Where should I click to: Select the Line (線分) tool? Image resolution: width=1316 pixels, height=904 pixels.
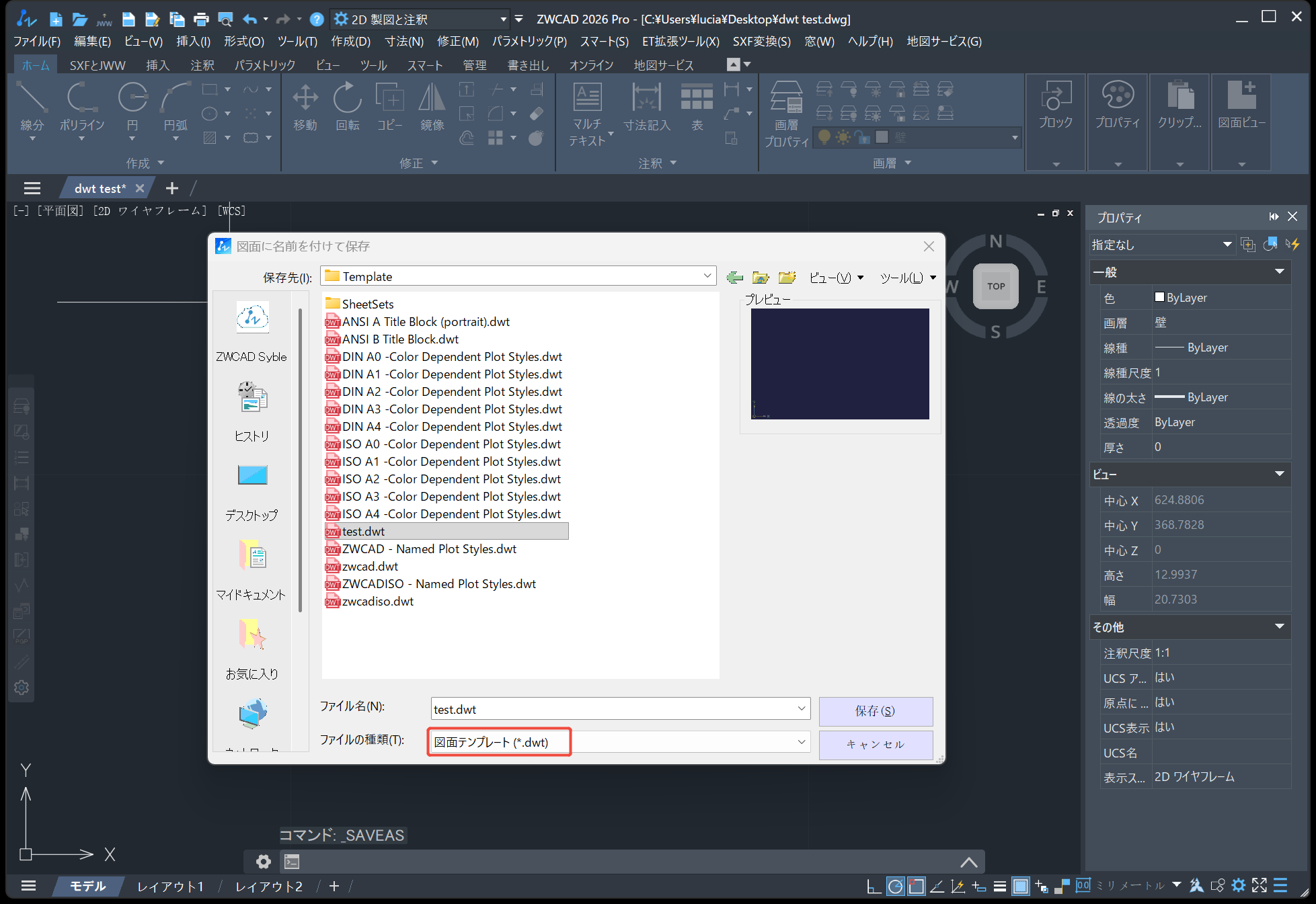[32, 108]
